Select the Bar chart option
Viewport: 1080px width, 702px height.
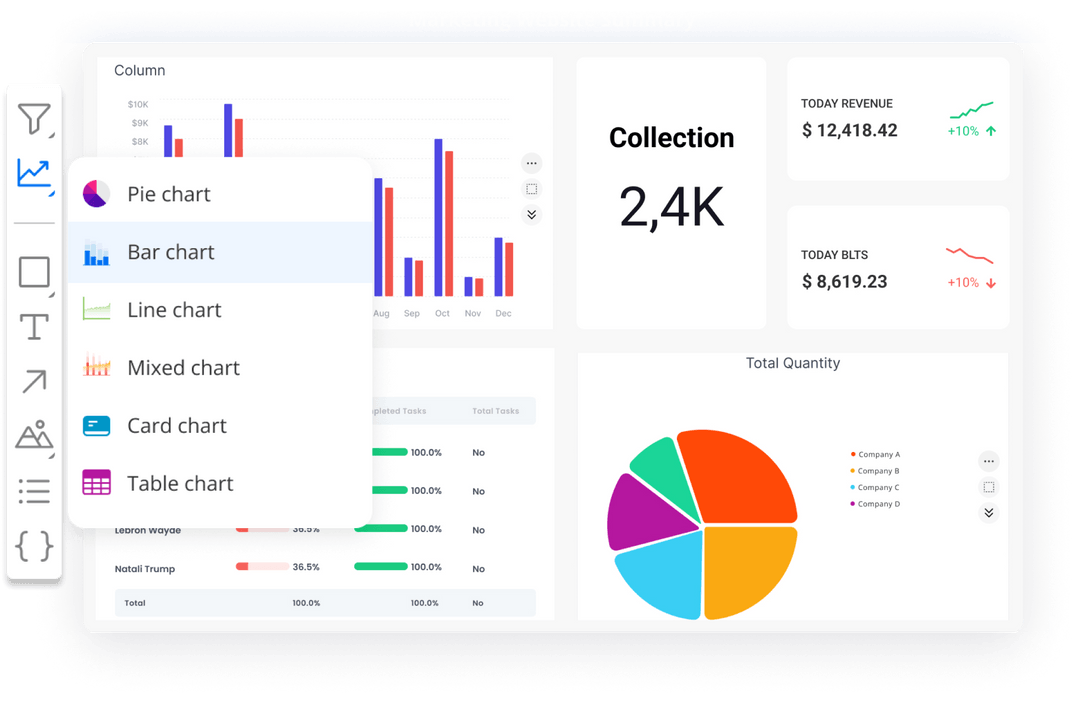point(169,253)
